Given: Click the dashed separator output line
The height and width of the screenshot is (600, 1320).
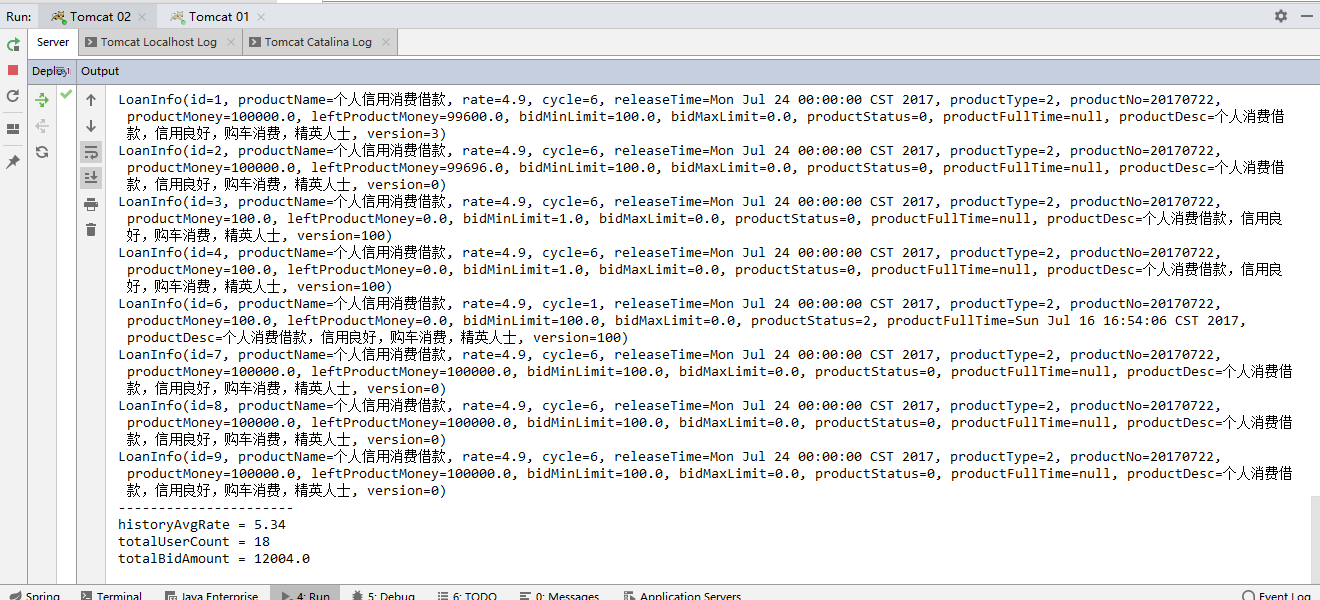Looking at the screenshot, I should [x=205, y=507].
